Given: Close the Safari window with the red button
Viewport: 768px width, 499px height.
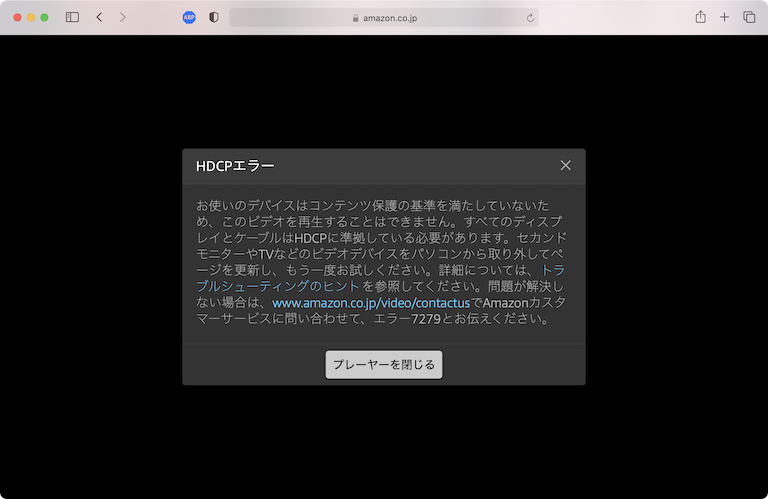Looking at the screenshot, I should 18,18.
